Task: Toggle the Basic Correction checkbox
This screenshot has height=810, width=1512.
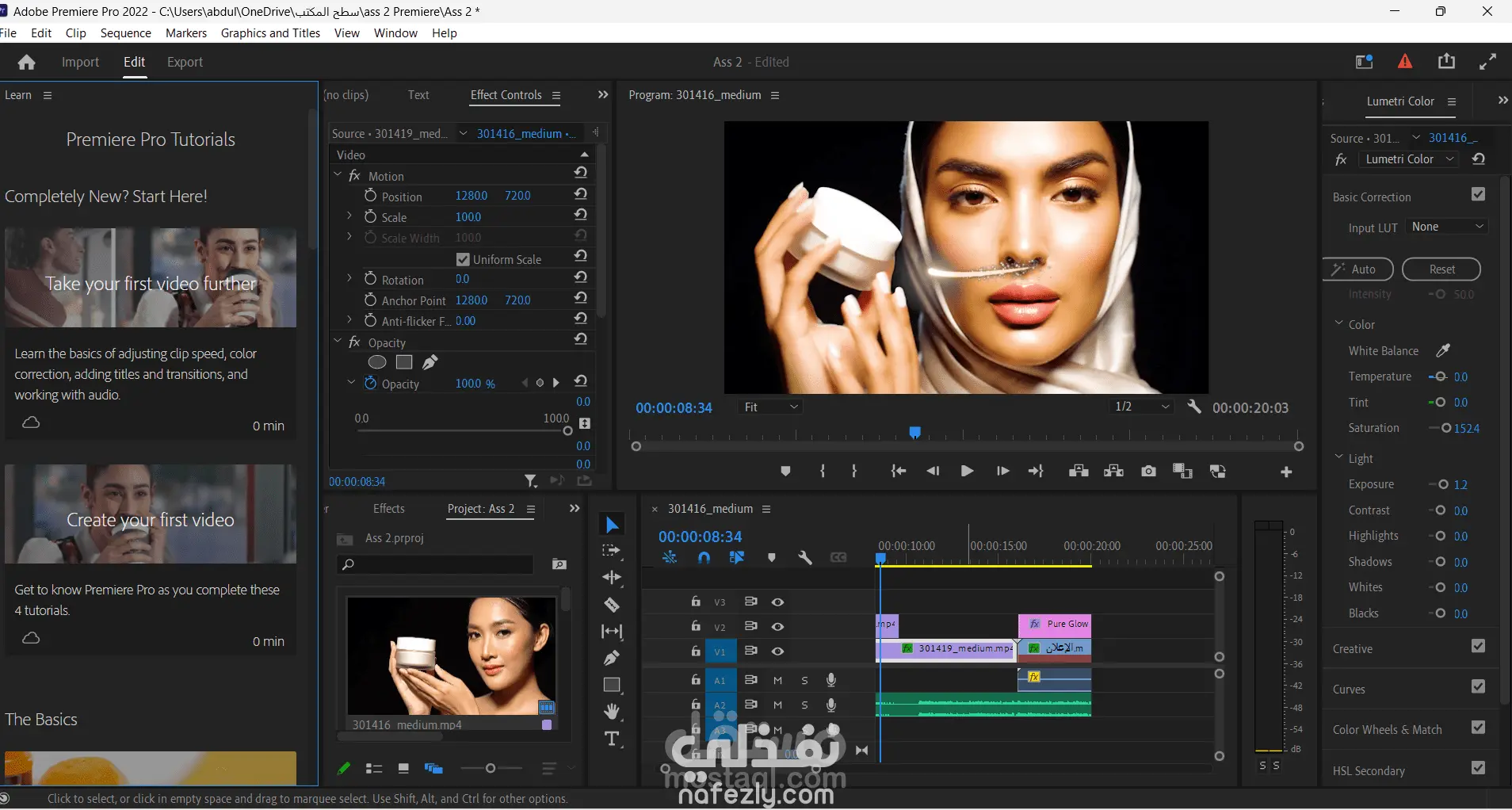Action: (1478, 194)
